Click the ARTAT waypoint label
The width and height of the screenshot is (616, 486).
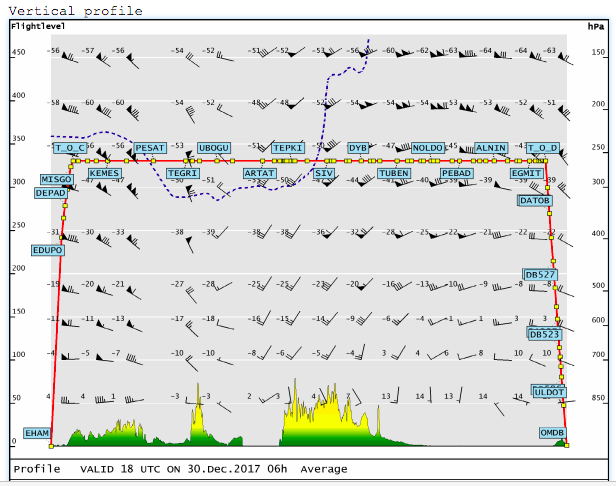[x=259, y=173]
